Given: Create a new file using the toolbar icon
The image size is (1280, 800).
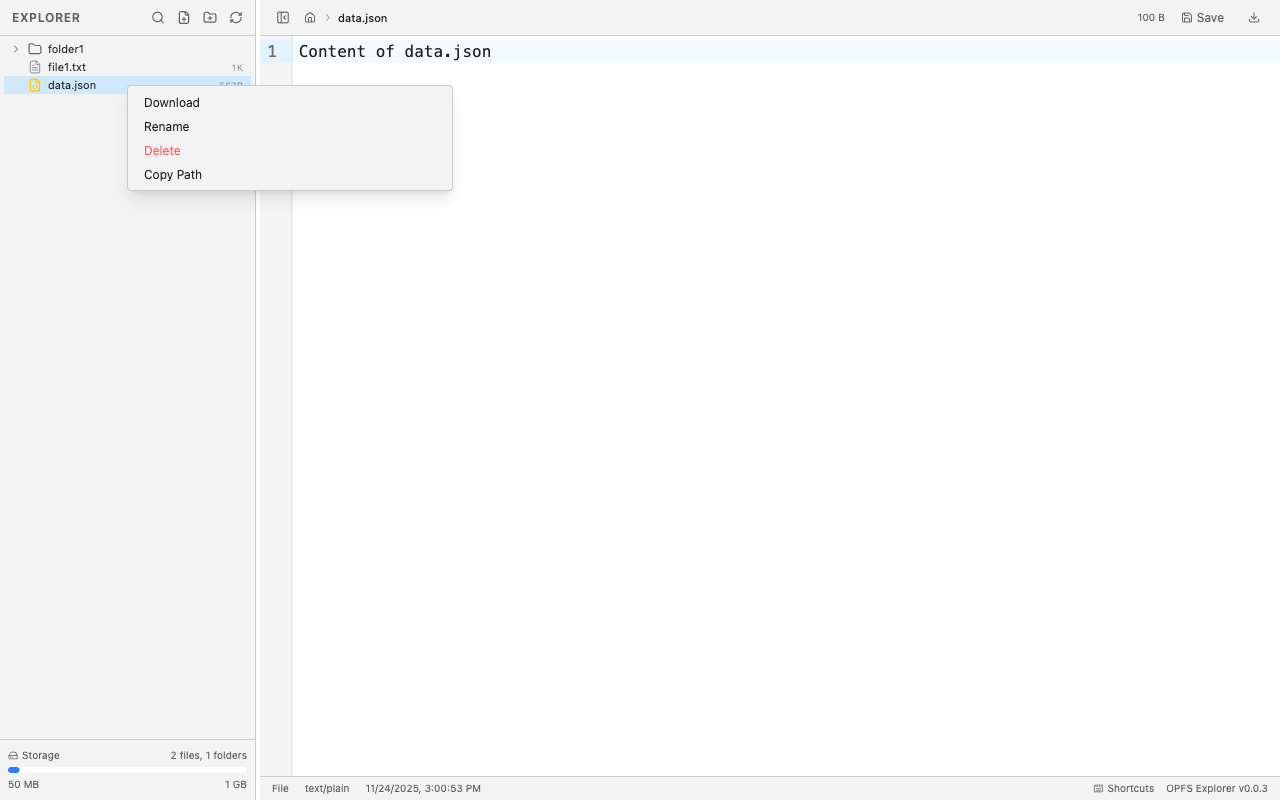Looking at the screenshot, I should coord(184,17).
